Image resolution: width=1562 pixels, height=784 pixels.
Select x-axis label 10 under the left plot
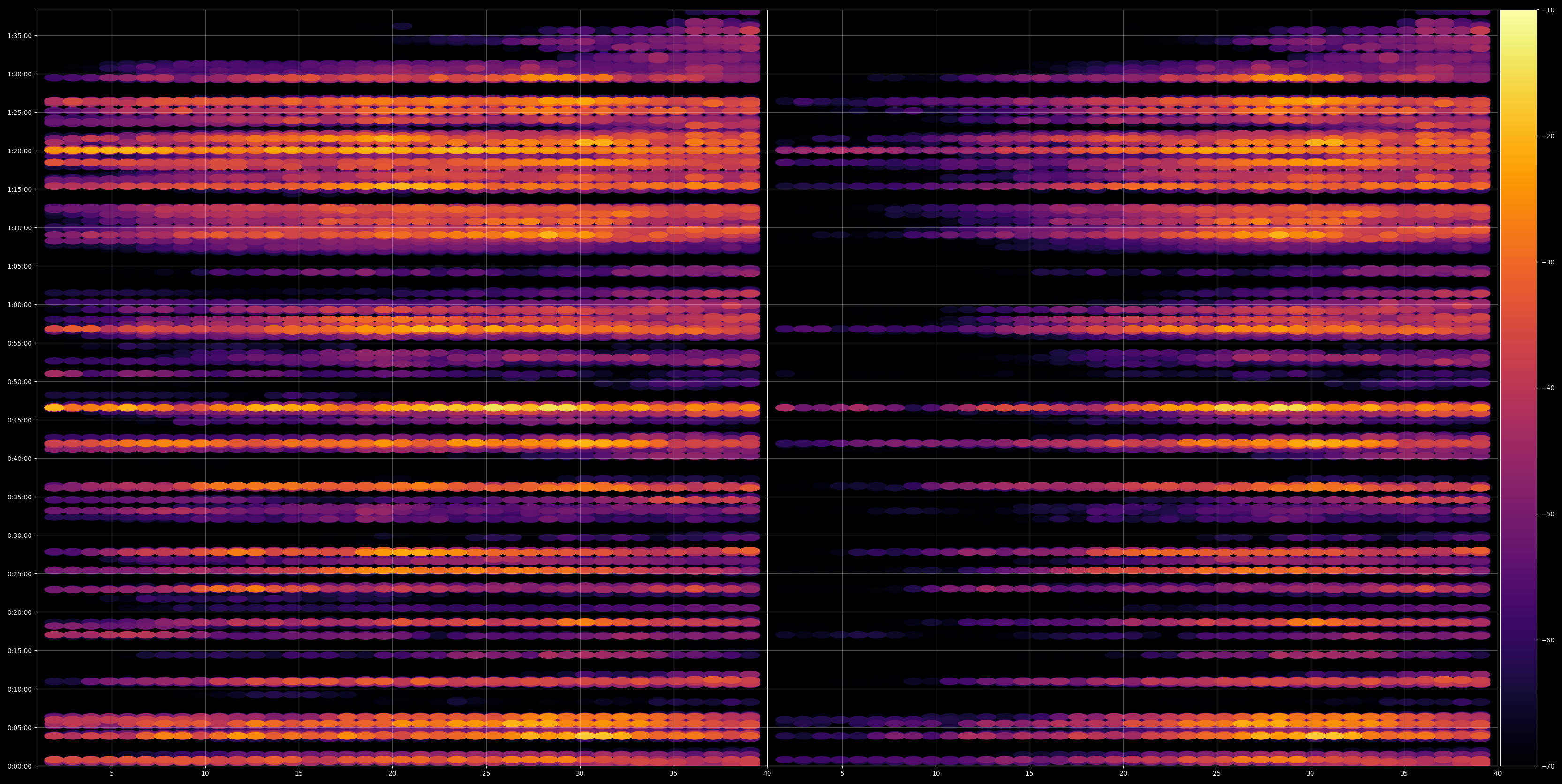[205, 774]
